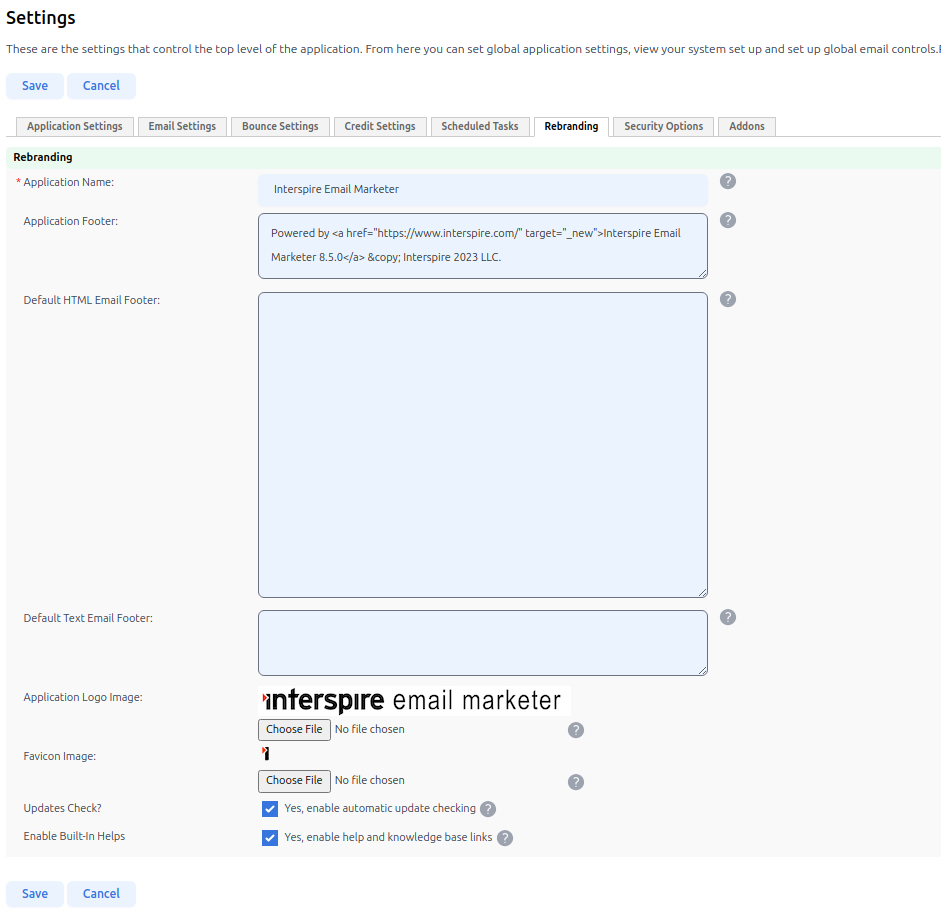941x920 pixels.
Task: Go to Bounce Settings tab
Action: pyautogui.click(x=280, y=127)
